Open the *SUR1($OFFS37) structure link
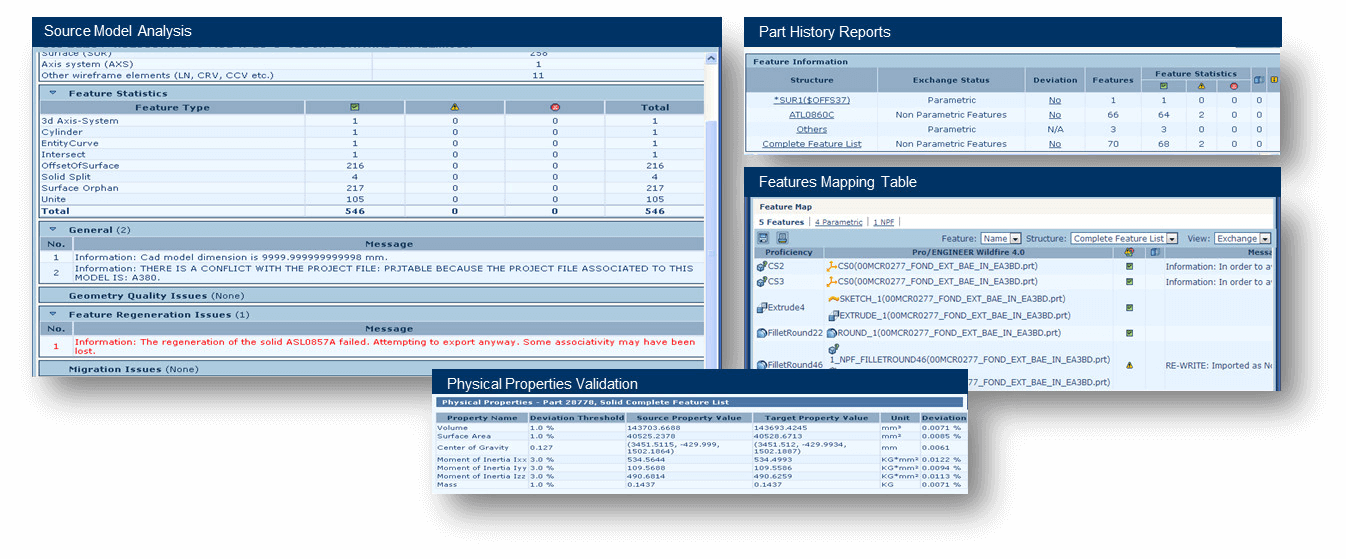Image resolution: width=1346 pixels, height=559 pixels. click(x=811, y=100)
